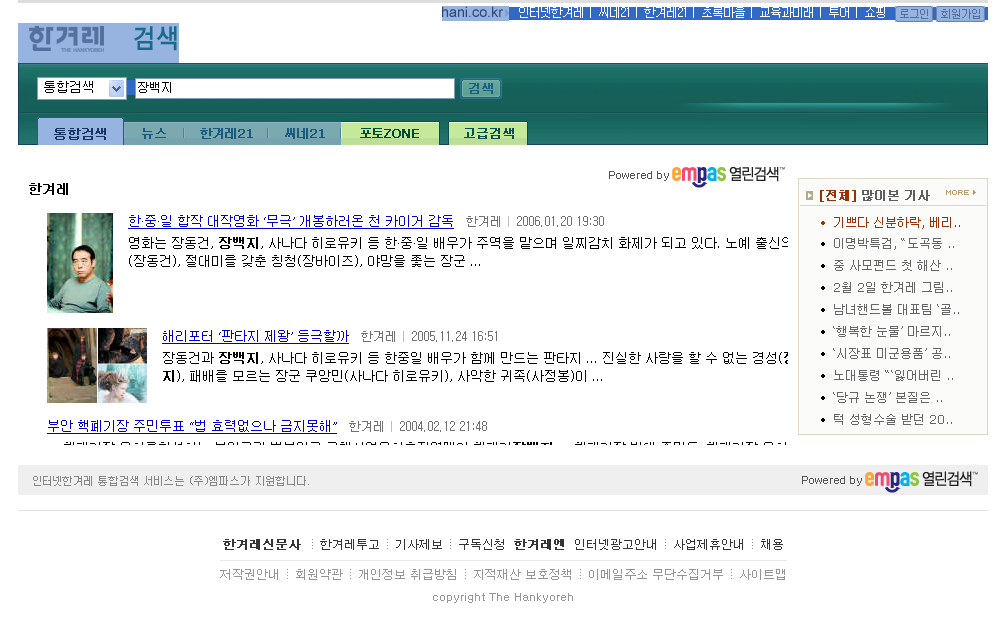Click the date text 2004.02.12 21:48
Image resolution: width=1007 pixels, height=629 pixels.
coord(443,427)
